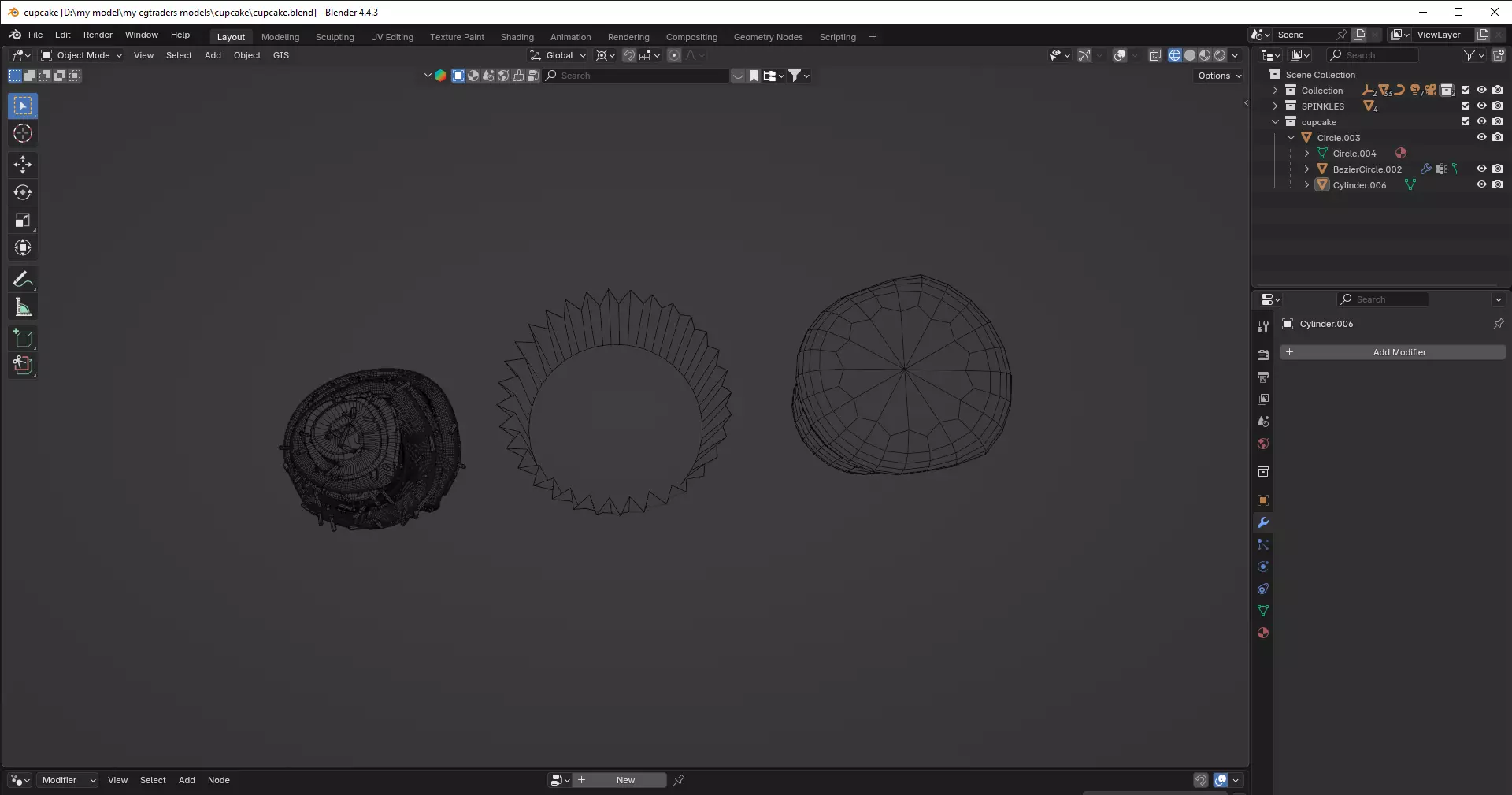Click the Blender logo menu icon
The image size is (1512, 795).
[x=15, y=35]
